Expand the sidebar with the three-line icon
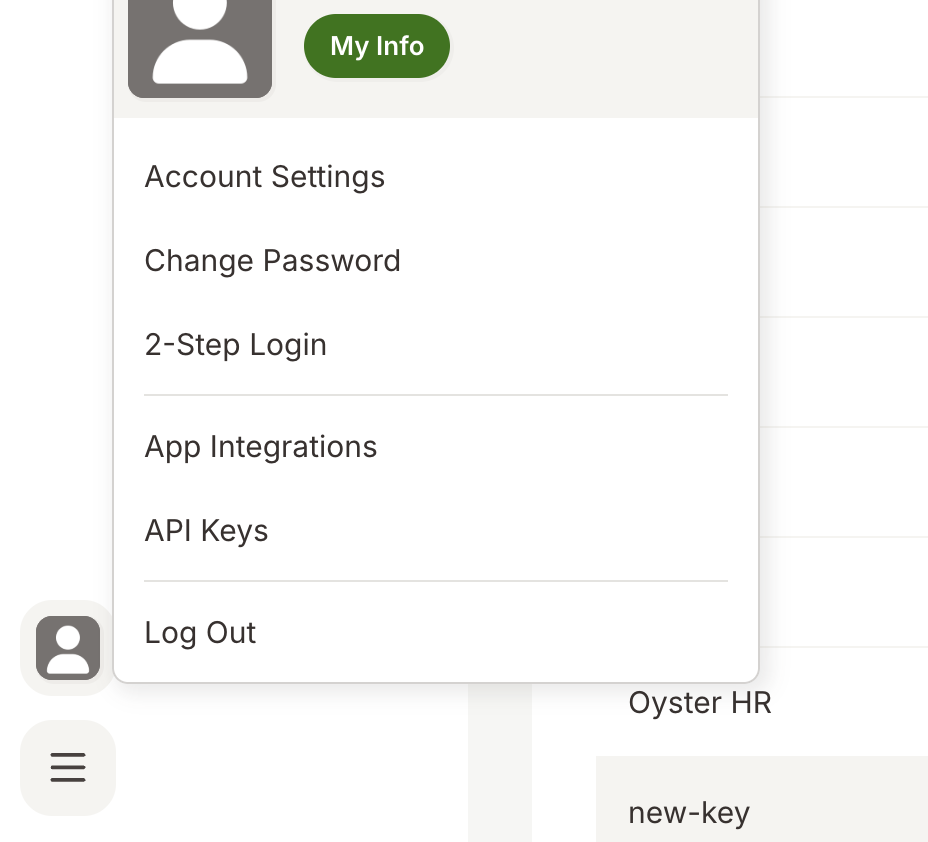The height and width of the screenshot is (842, 928). click(68, 767)
